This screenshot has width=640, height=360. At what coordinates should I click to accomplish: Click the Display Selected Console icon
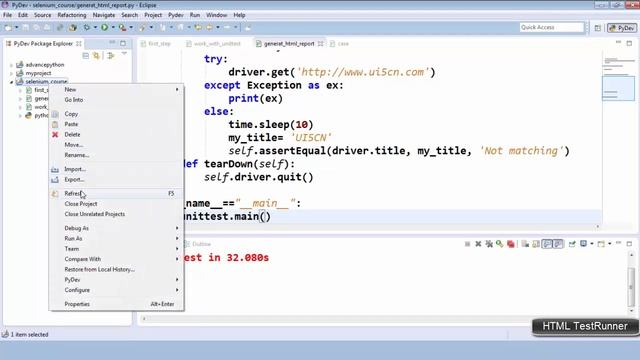tap(584, 244)
